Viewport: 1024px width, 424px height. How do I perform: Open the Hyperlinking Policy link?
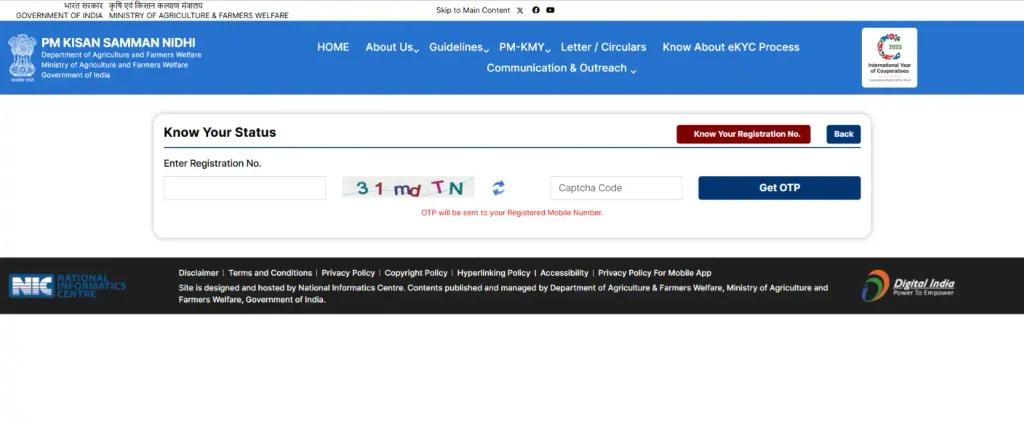(x=494, y=273)
